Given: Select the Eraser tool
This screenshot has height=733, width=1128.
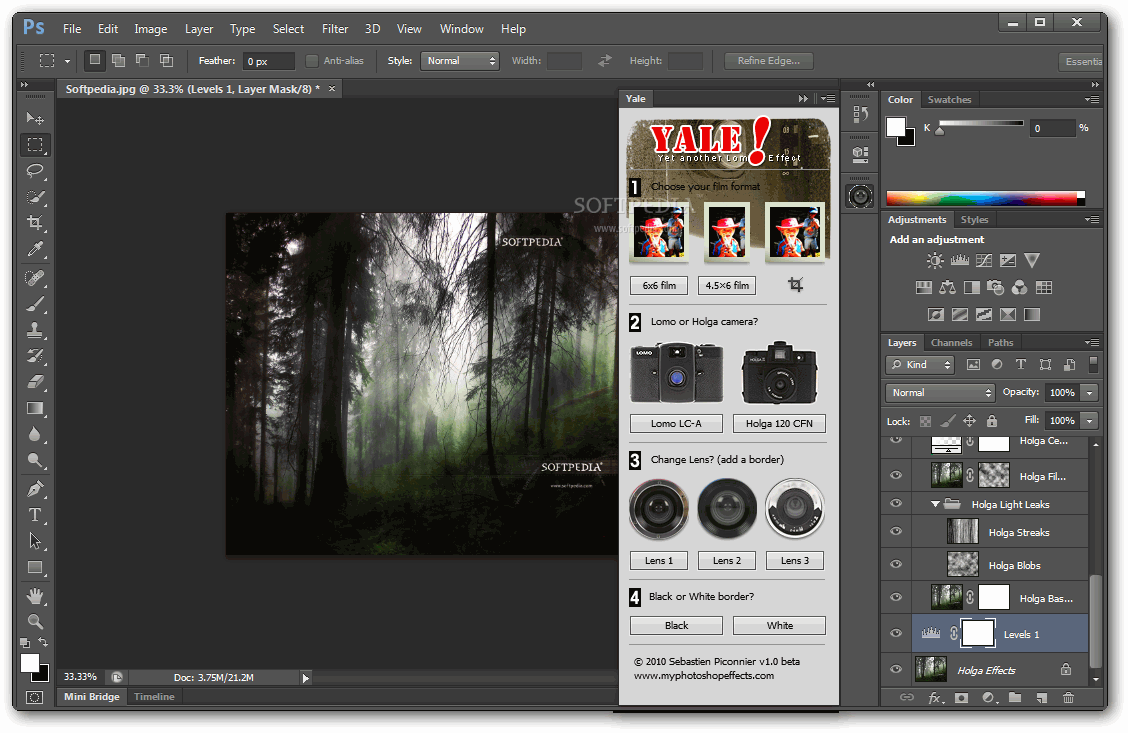Looking at the screenshot, I should (35, 382).
